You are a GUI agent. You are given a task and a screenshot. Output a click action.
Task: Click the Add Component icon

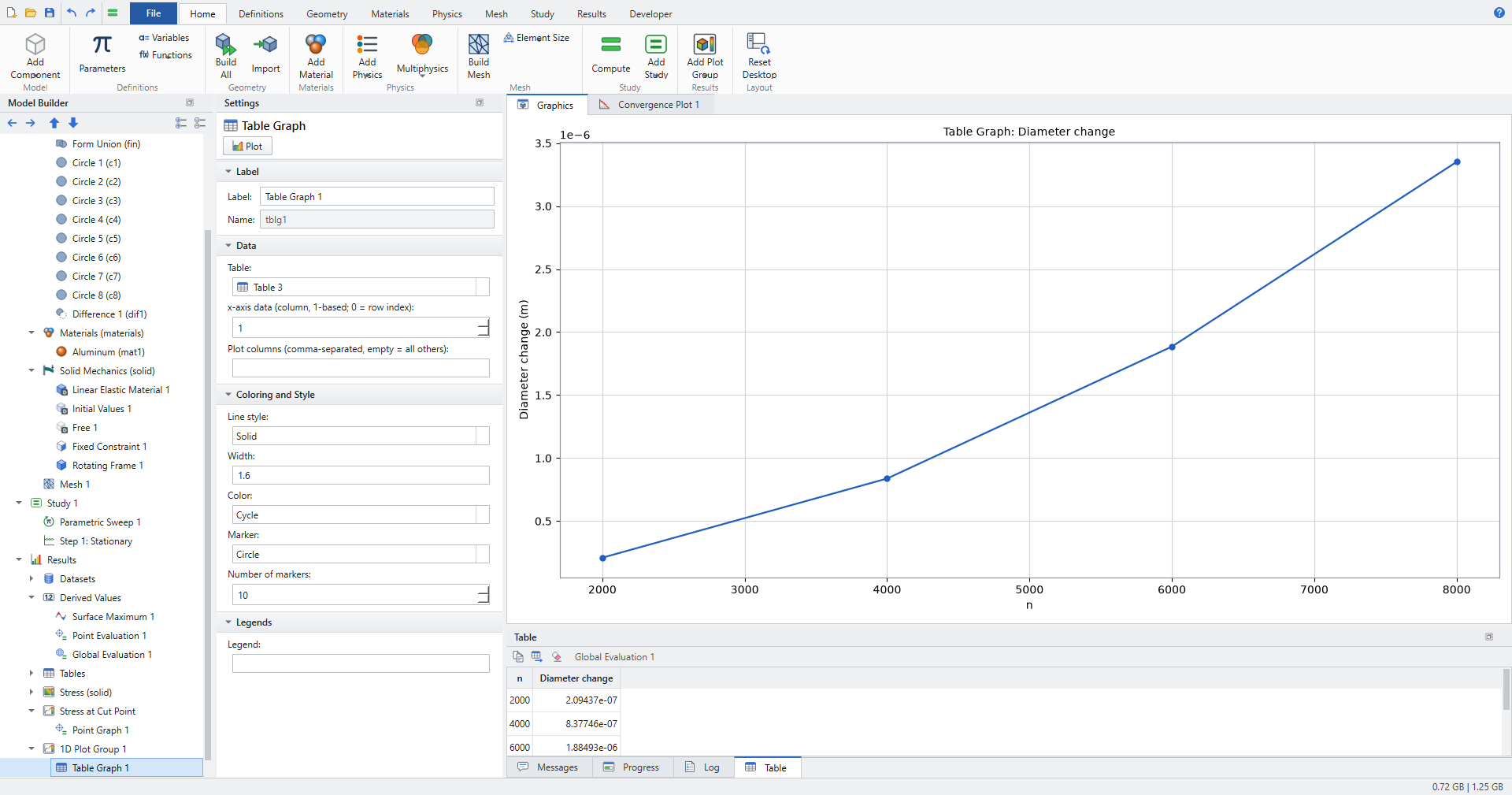(x=35, y=44)
